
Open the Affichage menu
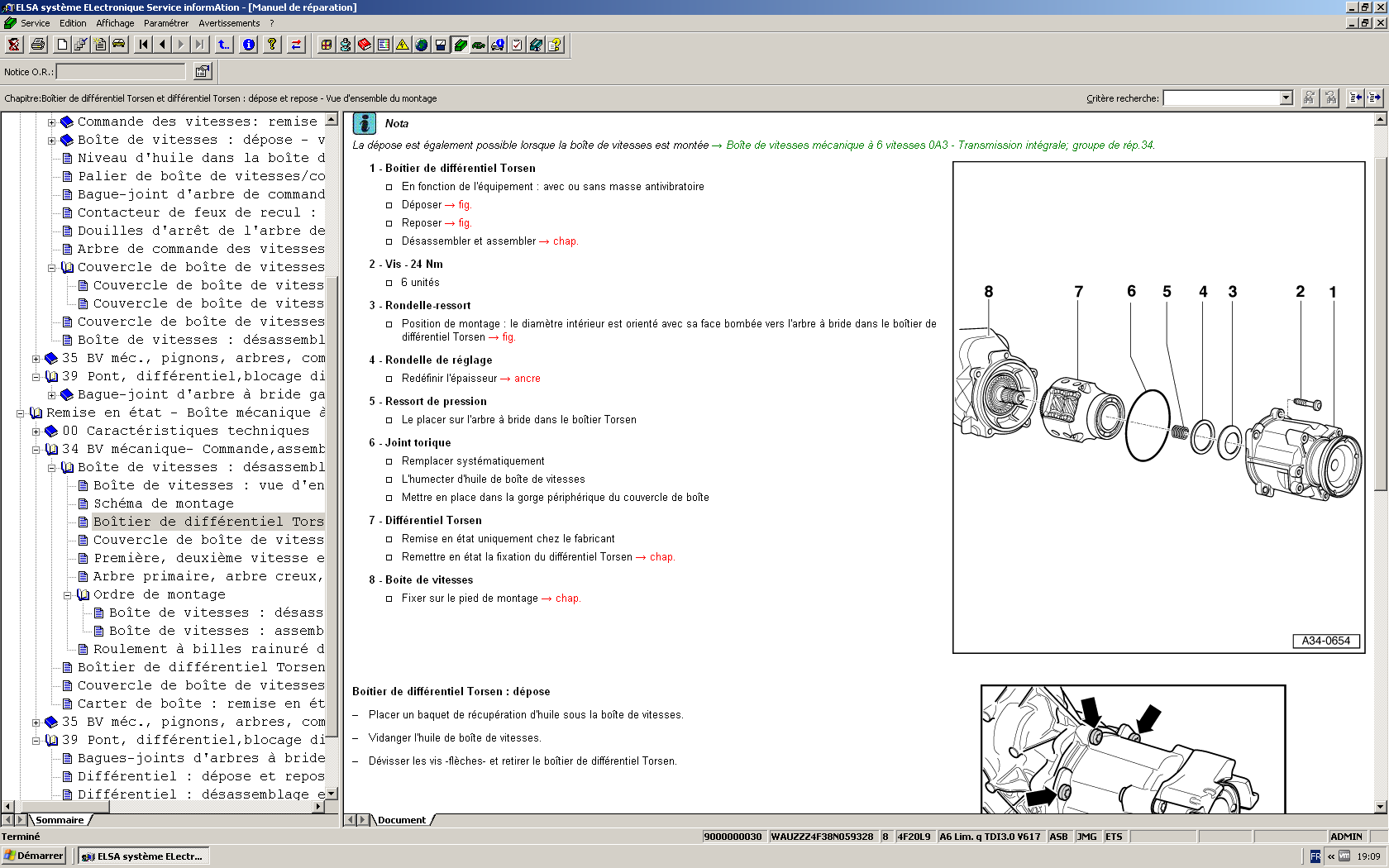[x=115, y=23]
